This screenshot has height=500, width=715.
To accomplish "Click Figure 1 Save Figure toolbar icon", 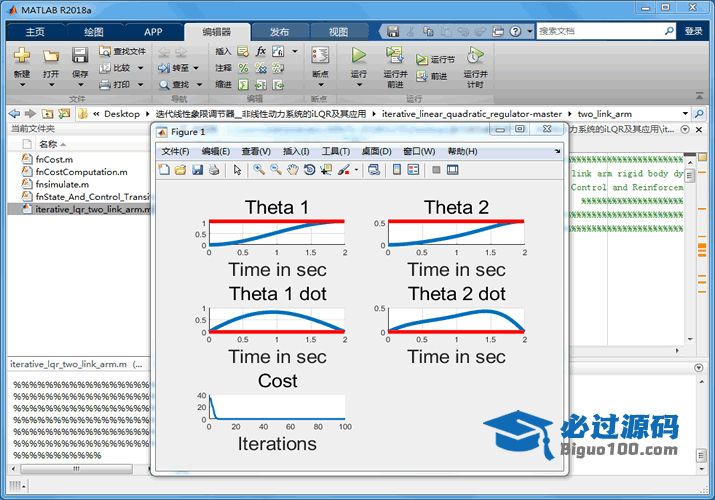I will click(197, 170).
